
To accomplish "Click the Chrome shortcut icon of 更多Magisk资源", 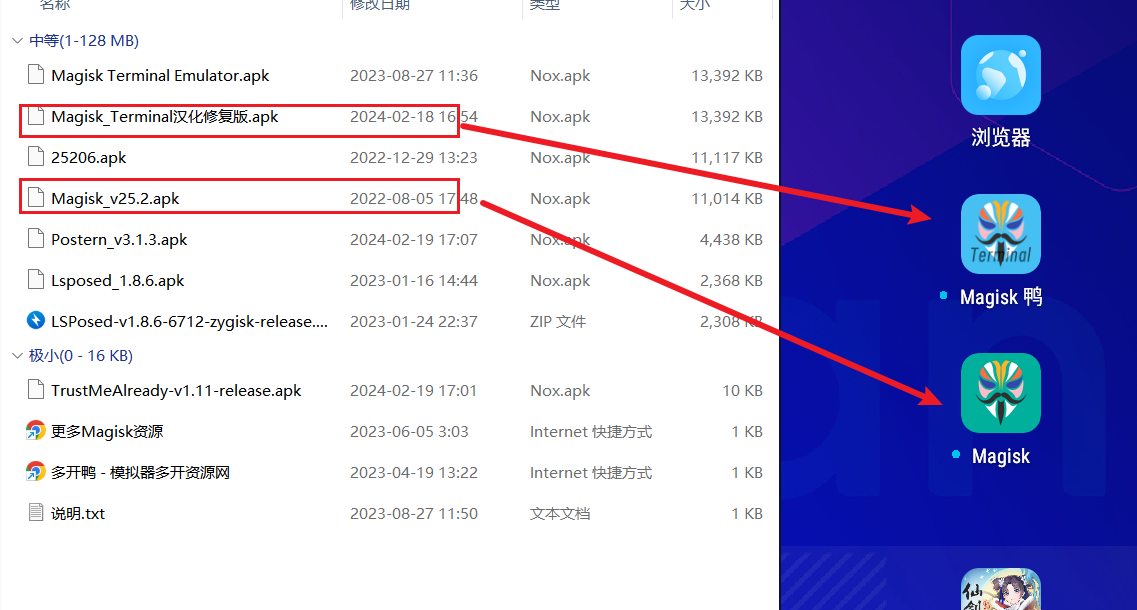I will [x=36, y=431].
